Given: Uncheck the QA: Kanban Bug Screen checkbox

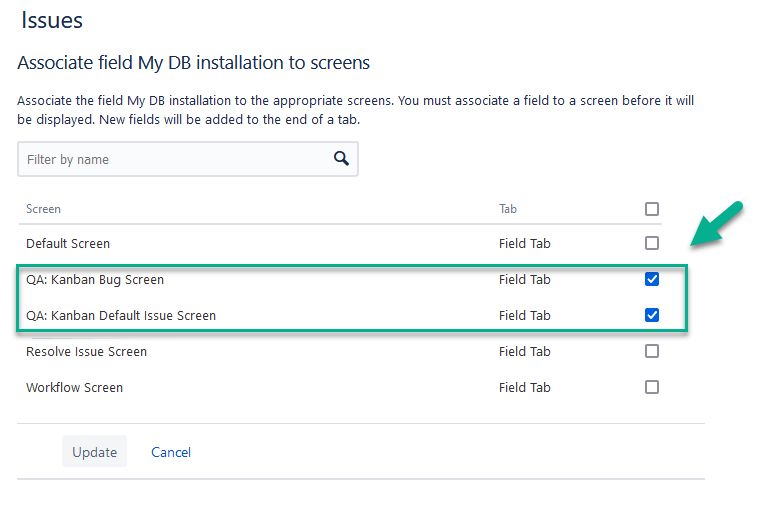Looking at the screenshot, I should tap(652, 279).
